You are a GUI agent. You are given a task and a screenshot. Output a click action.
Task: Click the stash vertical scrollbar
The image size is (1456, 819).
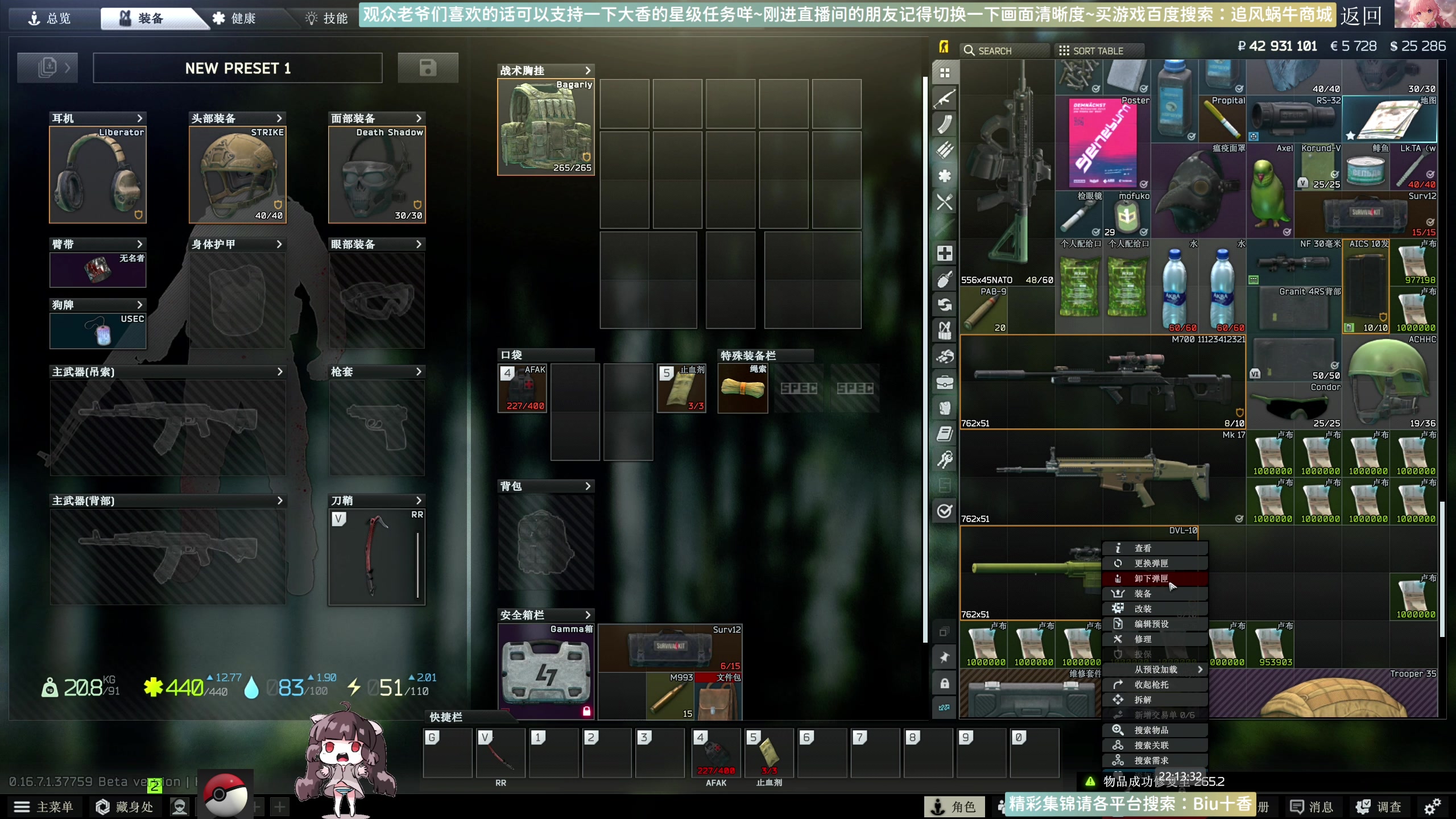click(1442, 569)
